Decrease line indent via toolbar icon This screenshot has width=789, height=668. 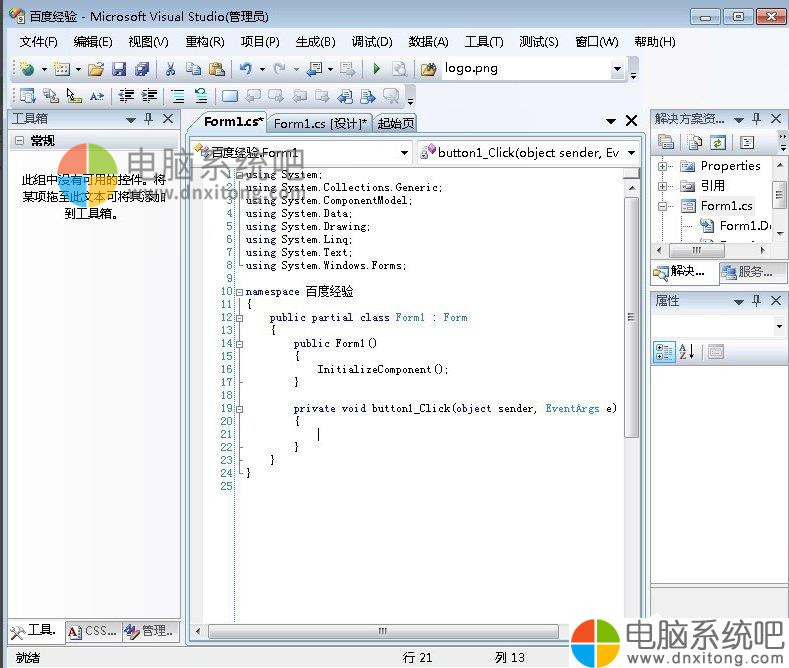tap(126, 96)
